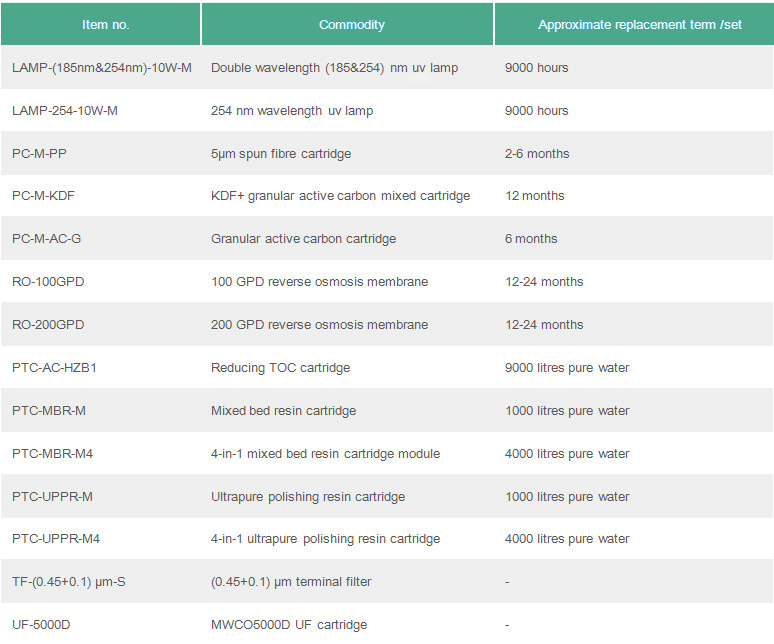Image resolution: width=774 pixels, height=644 pixels.
Task: Click 'Ultrapure polishing resin cartridge' commodity
Action: (x=308, y=497)
